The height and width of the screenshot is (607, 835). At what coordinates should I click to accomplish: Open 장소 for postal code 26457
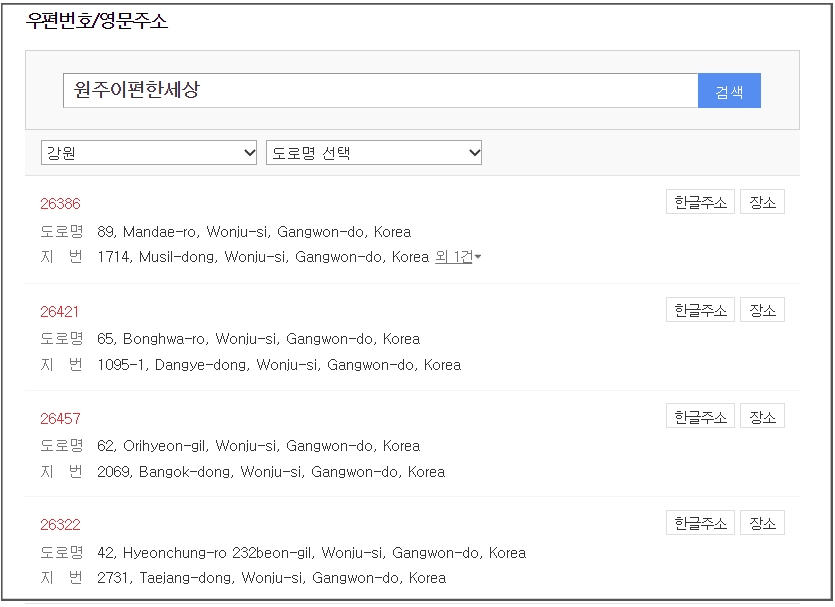tap(763, 416)
